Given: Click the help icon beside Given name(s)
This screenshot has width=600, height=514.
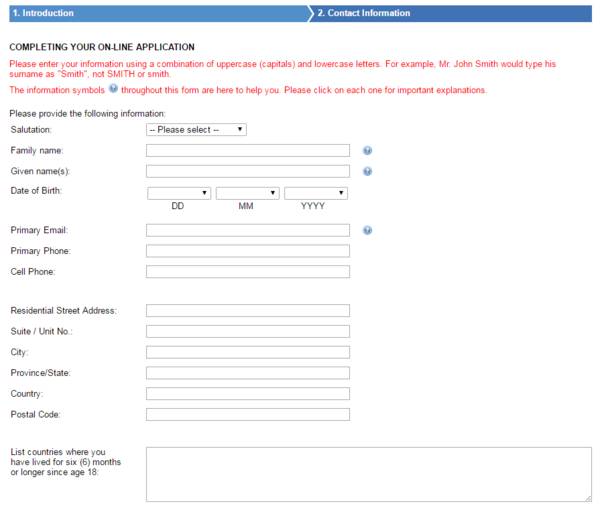Looking at the screenshot, I should point(368,171).
